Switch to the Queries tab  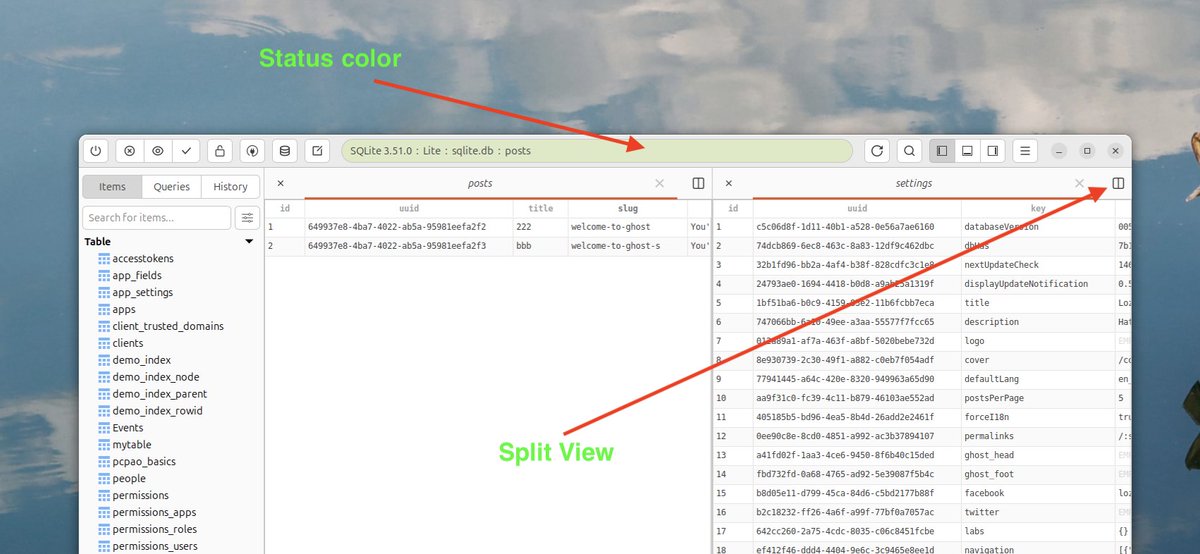point(172,186)
